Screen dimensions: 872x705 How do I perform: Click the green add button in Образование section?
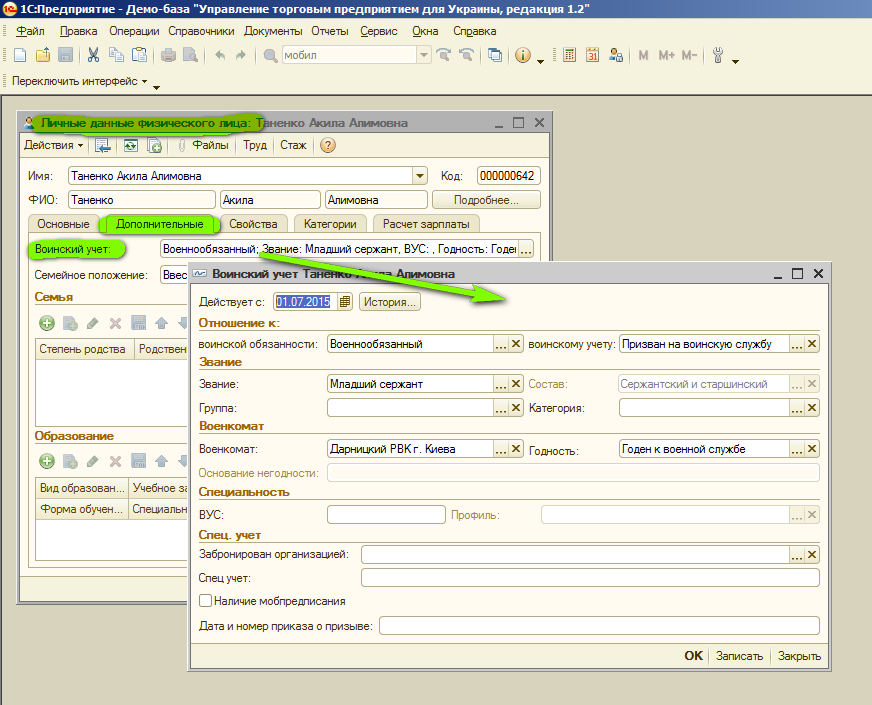coord(47,461)
